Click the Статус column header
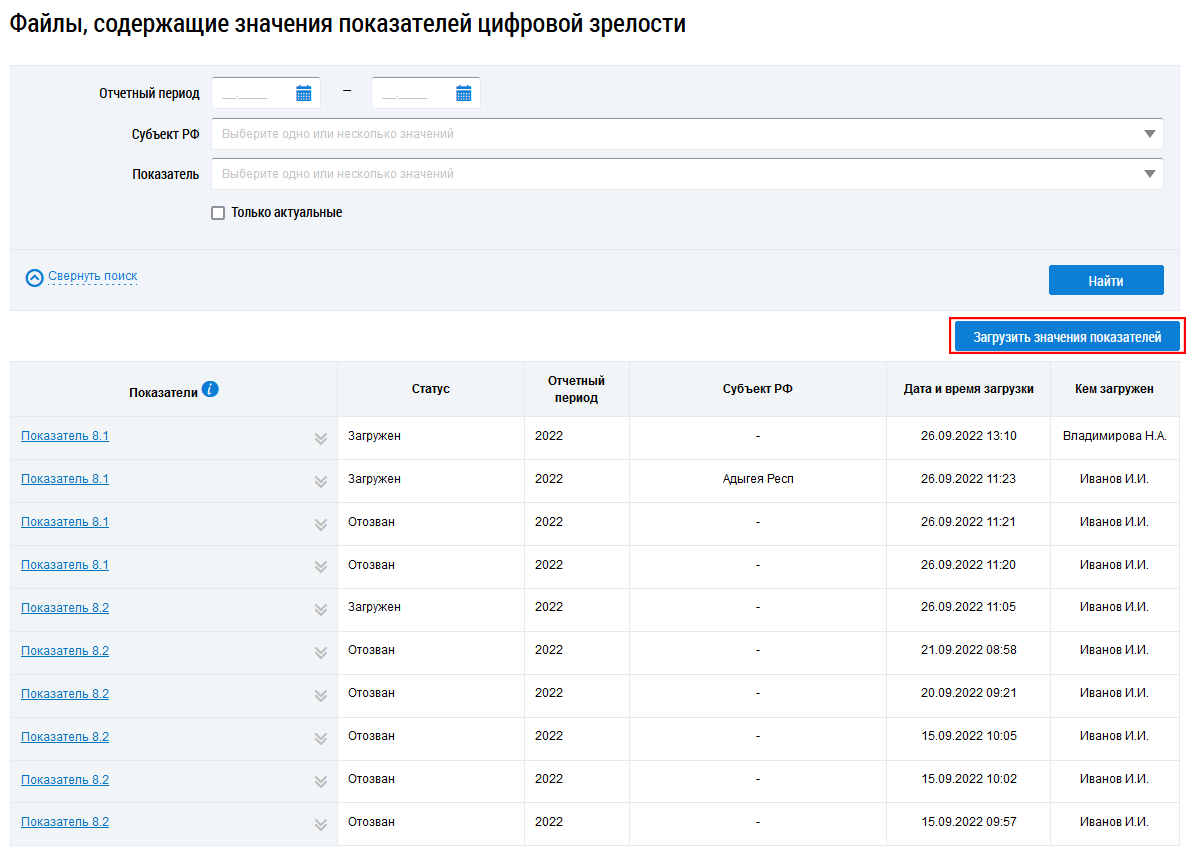Viewport: 1193px width, 860px height. pyautogui.click(x=430, y=389)
